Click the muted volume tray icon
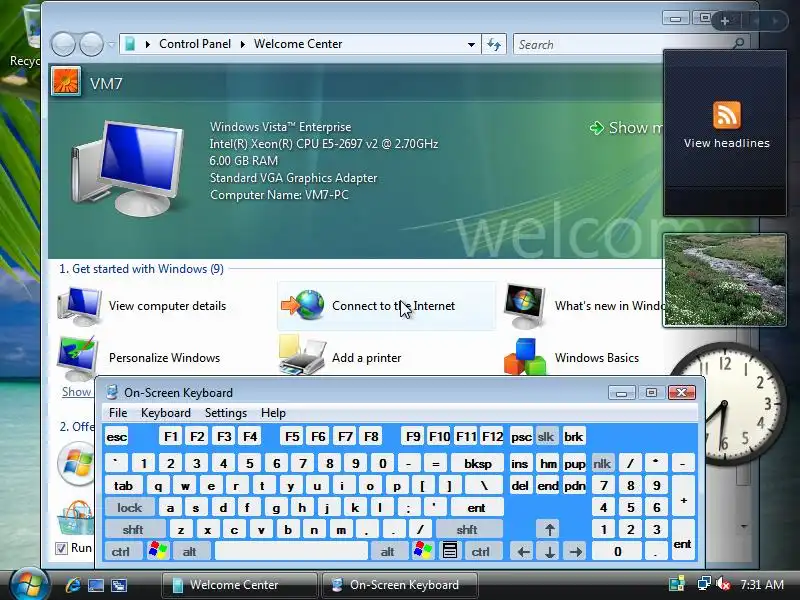 723,584
